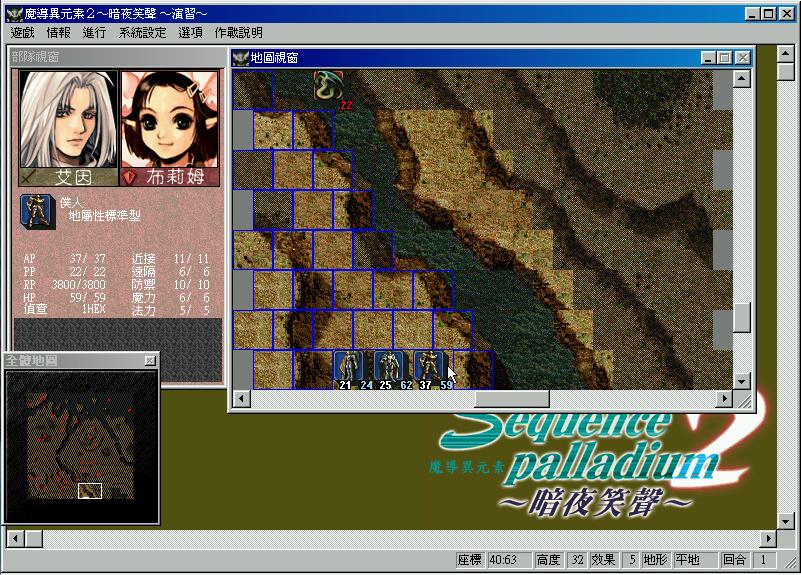Screen dimensions: 801x575
Task: Click the 地圖視窗 window title icon
Action: (240, 58)
